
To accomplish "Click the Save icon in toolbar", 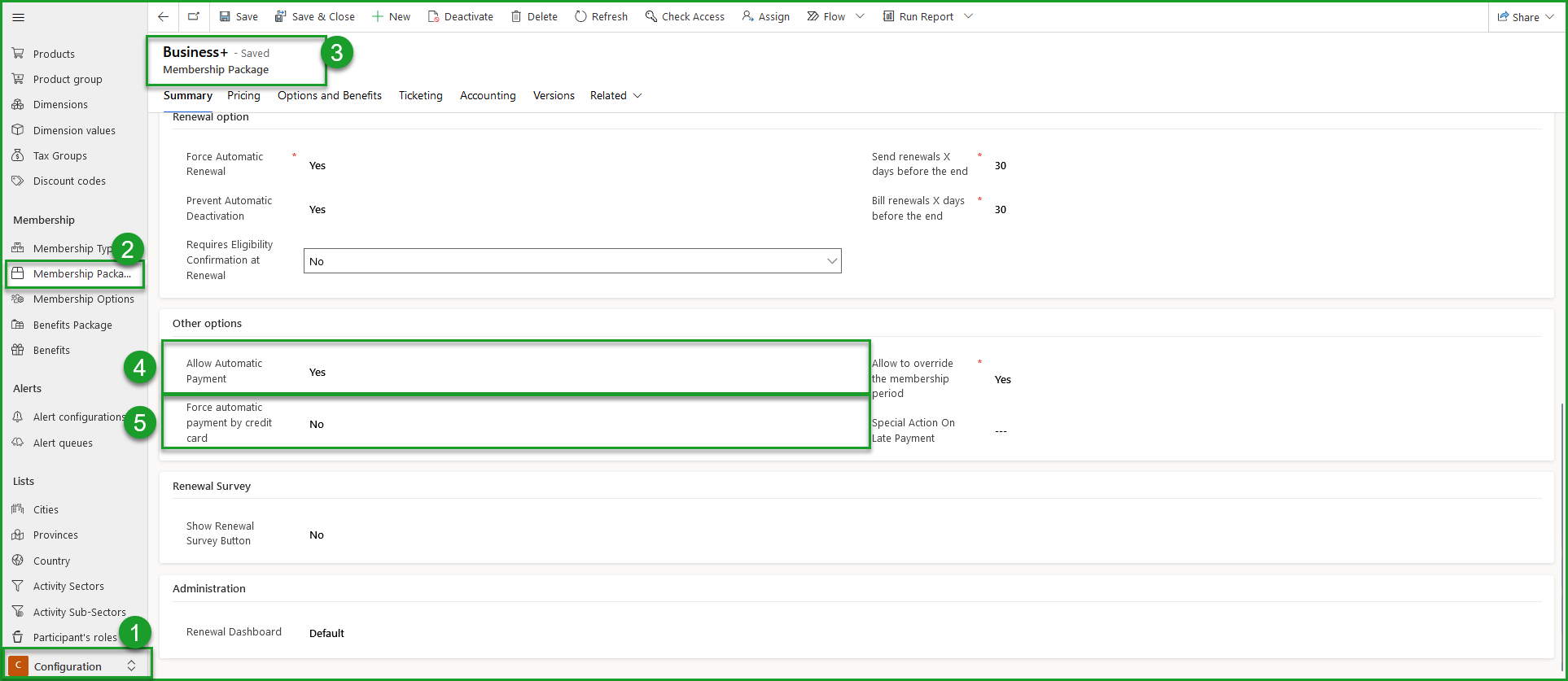I will 226,16.
